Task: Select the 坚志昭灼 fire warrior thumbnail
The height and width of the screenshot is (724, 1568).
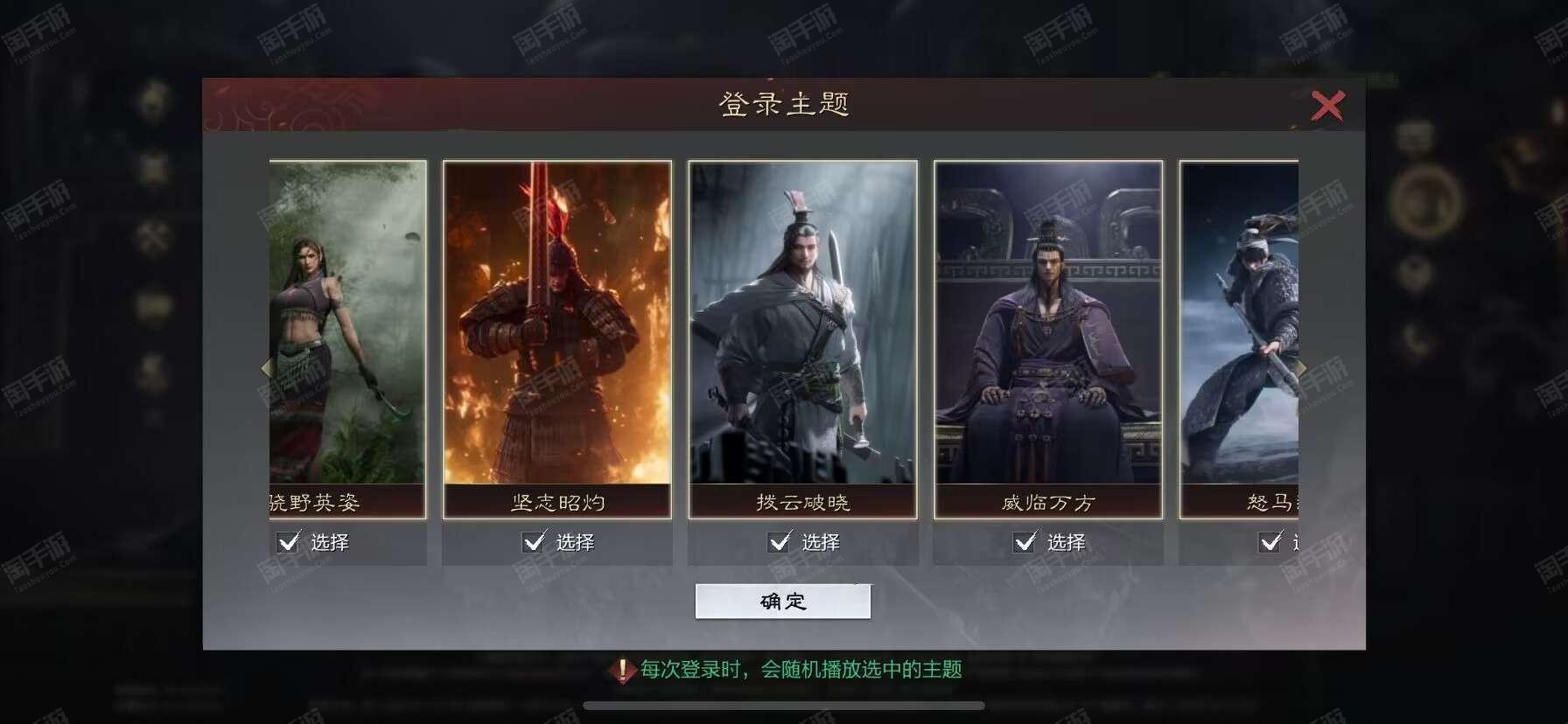Action: pos(557,323)
